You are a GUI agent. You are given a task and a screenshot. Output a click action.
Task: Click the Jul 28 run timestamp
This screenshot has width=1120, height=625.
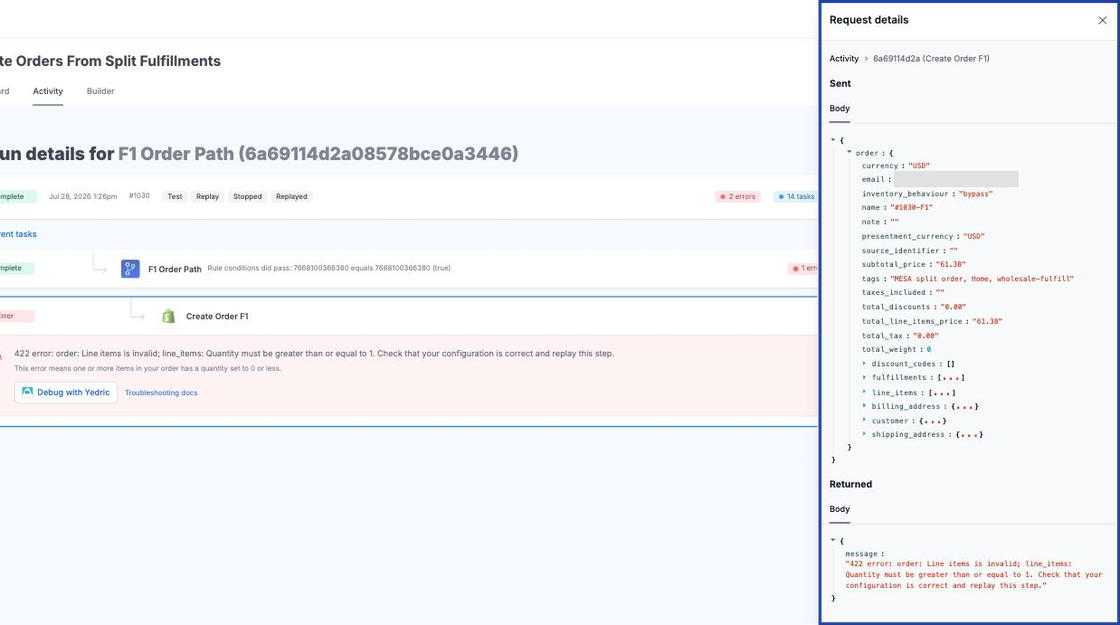click(x=83, y=196)
